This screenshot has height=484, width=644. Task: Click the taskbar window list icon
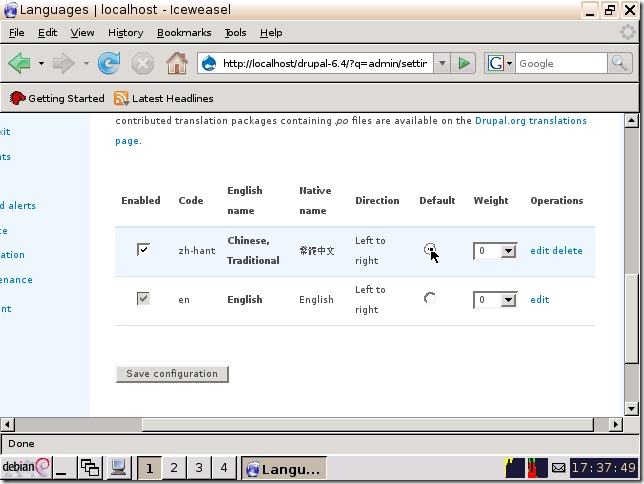pos(90,467)
